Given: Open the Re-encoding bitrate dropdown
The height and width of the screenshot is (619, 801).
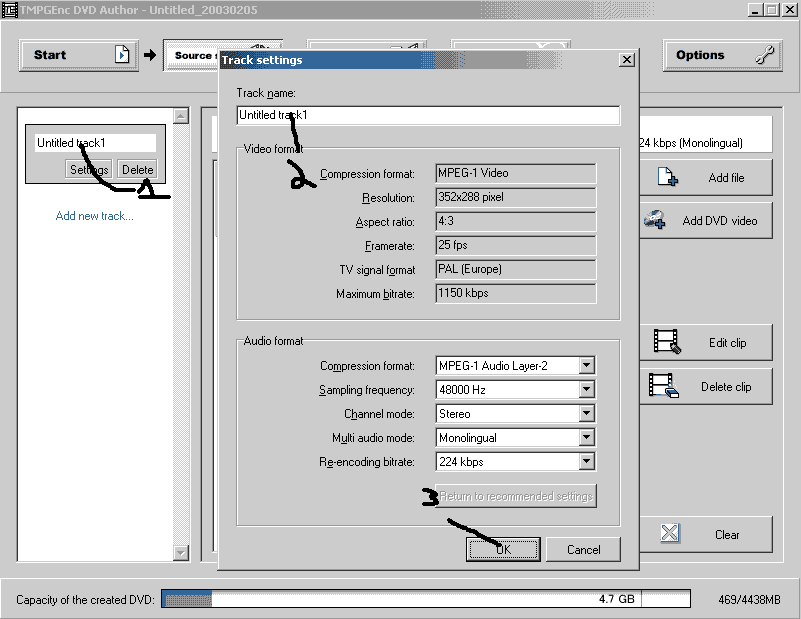Looking at the screenshot, I should [x=586, y=461].
